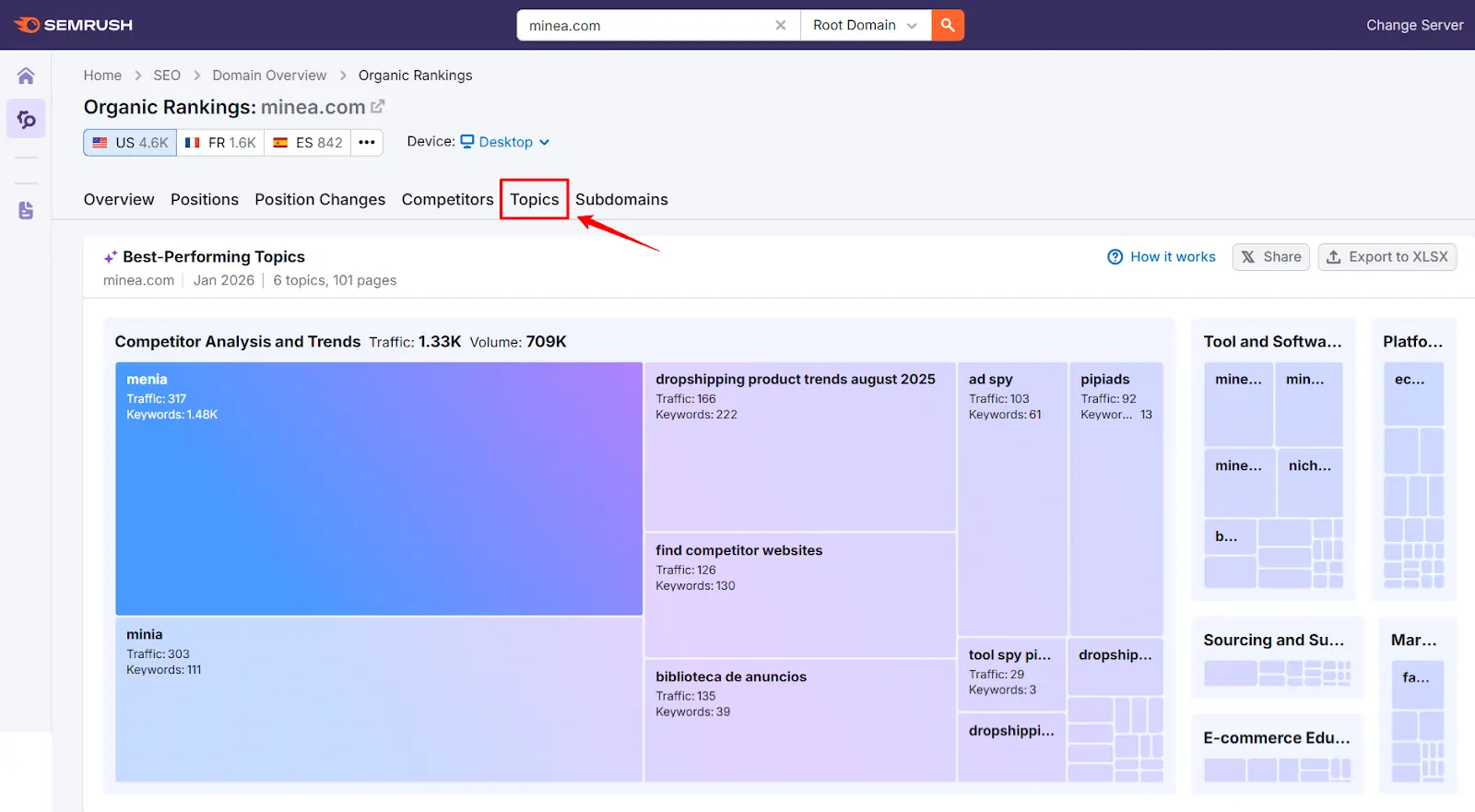Click the nich... tile
1475x812 pixels.
[x=1310, y=483]
